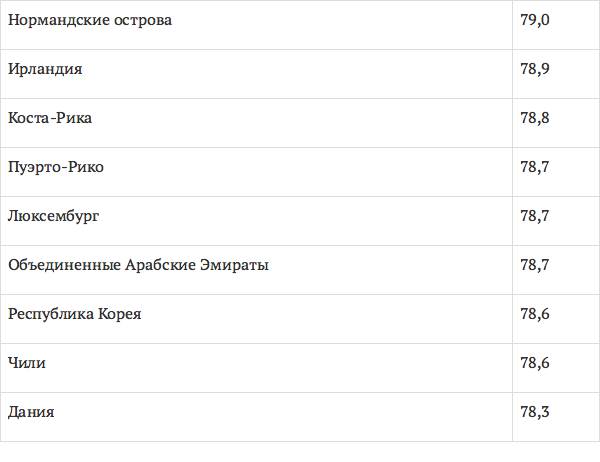Click the Чили country name
This screenshot has width=600, height=462.
pyautogui.click(x=26, y=363)
